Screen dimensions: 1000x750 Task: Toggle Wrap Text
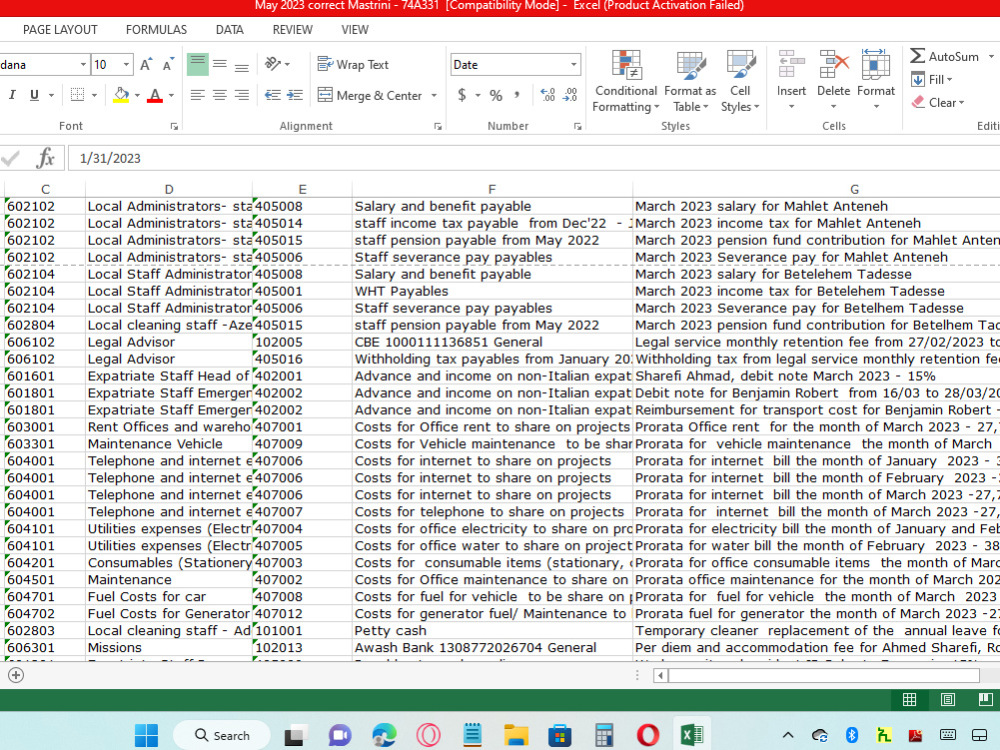tap(353, 64)
